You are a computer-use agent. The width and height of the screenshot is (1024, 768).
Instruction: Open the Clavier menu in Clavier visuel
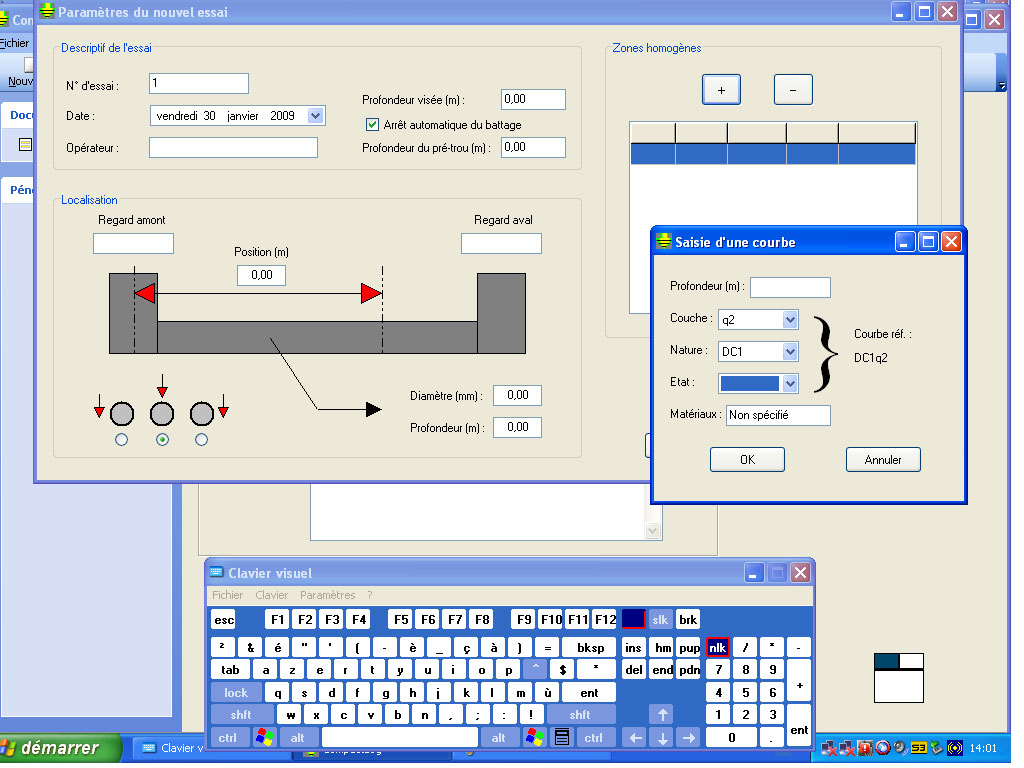click(272, 595)
